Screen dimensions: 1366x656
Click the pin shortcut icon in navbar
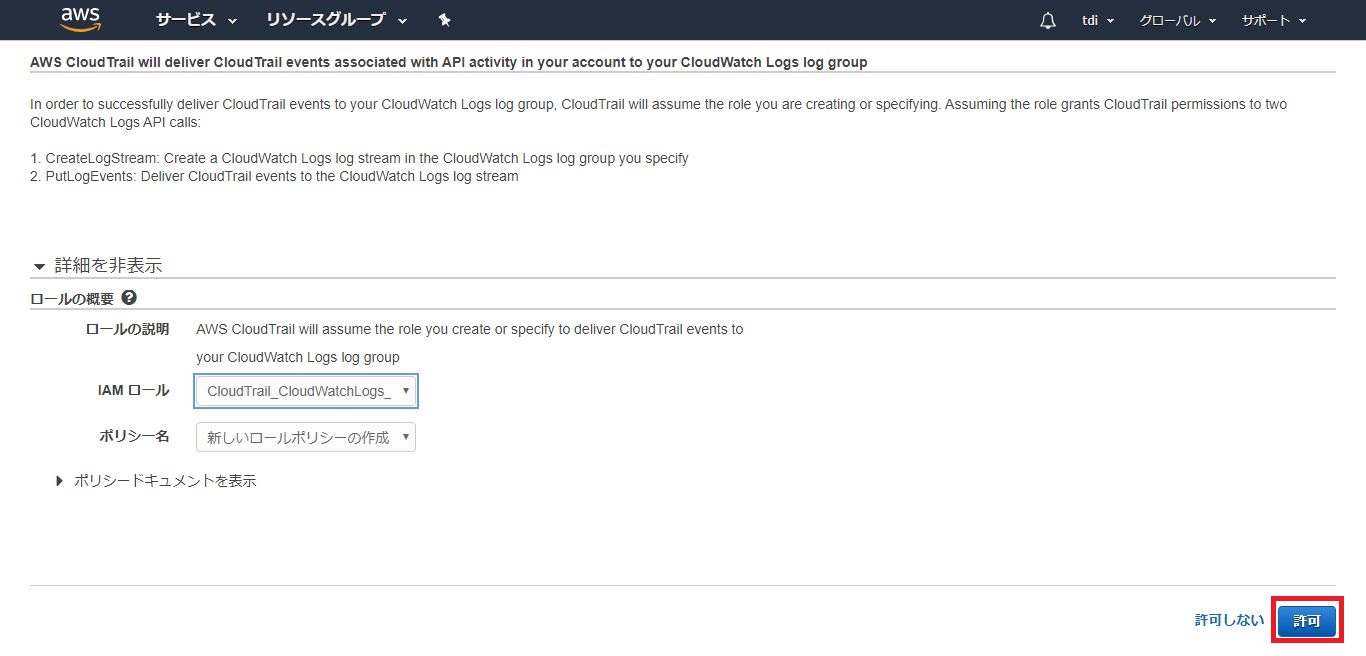[445, 20]
